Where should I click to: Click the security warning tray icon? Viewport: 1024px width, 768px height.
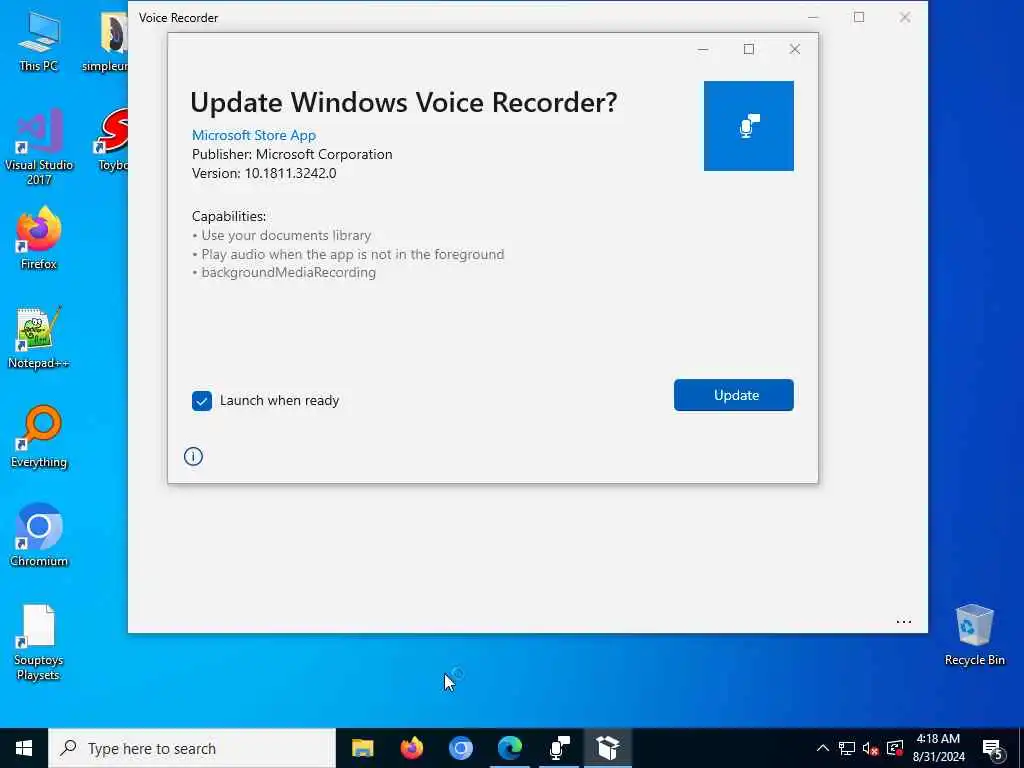coord(895,748)
